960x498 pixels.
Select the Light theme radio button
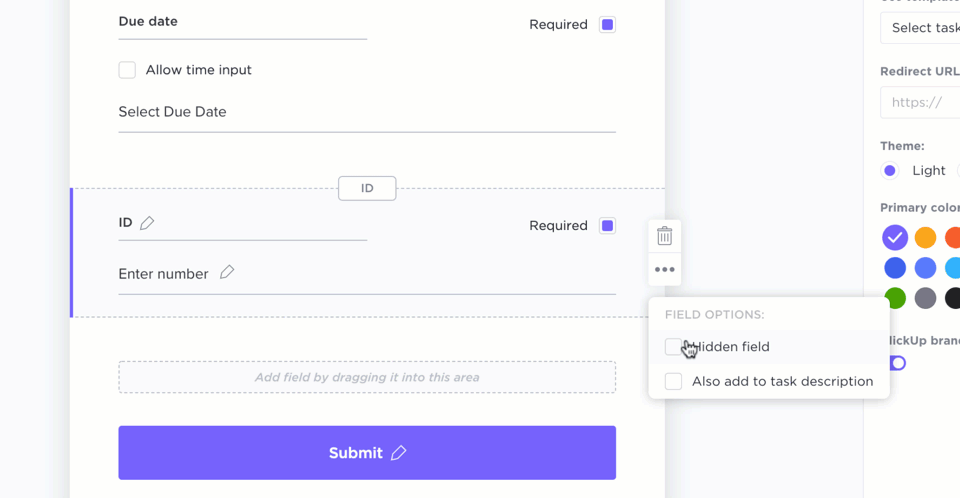[x=890, y=171]
